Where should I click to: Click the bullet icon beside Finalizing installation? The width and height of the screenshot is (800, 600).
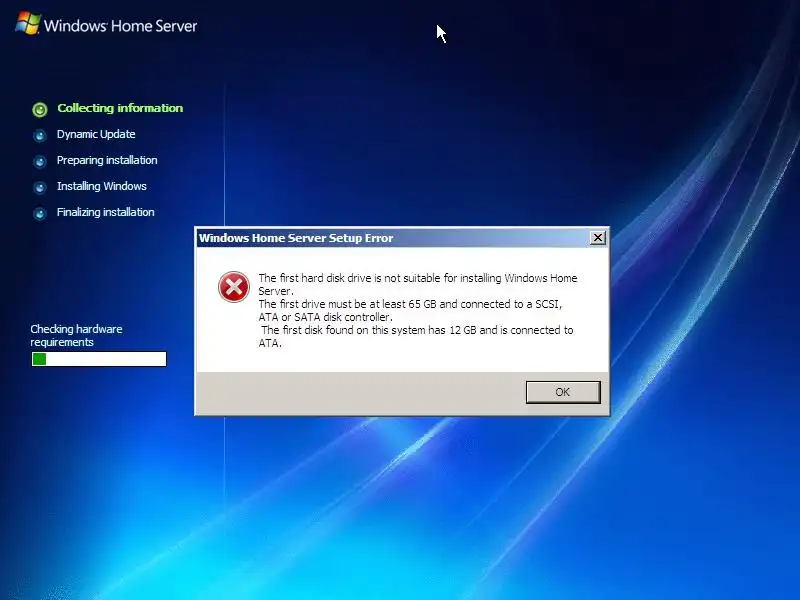40,214
